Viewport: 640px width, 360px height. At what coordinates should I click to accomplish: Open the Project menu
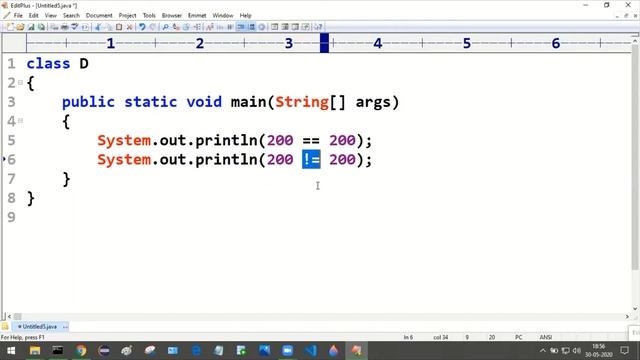(127, 16)
